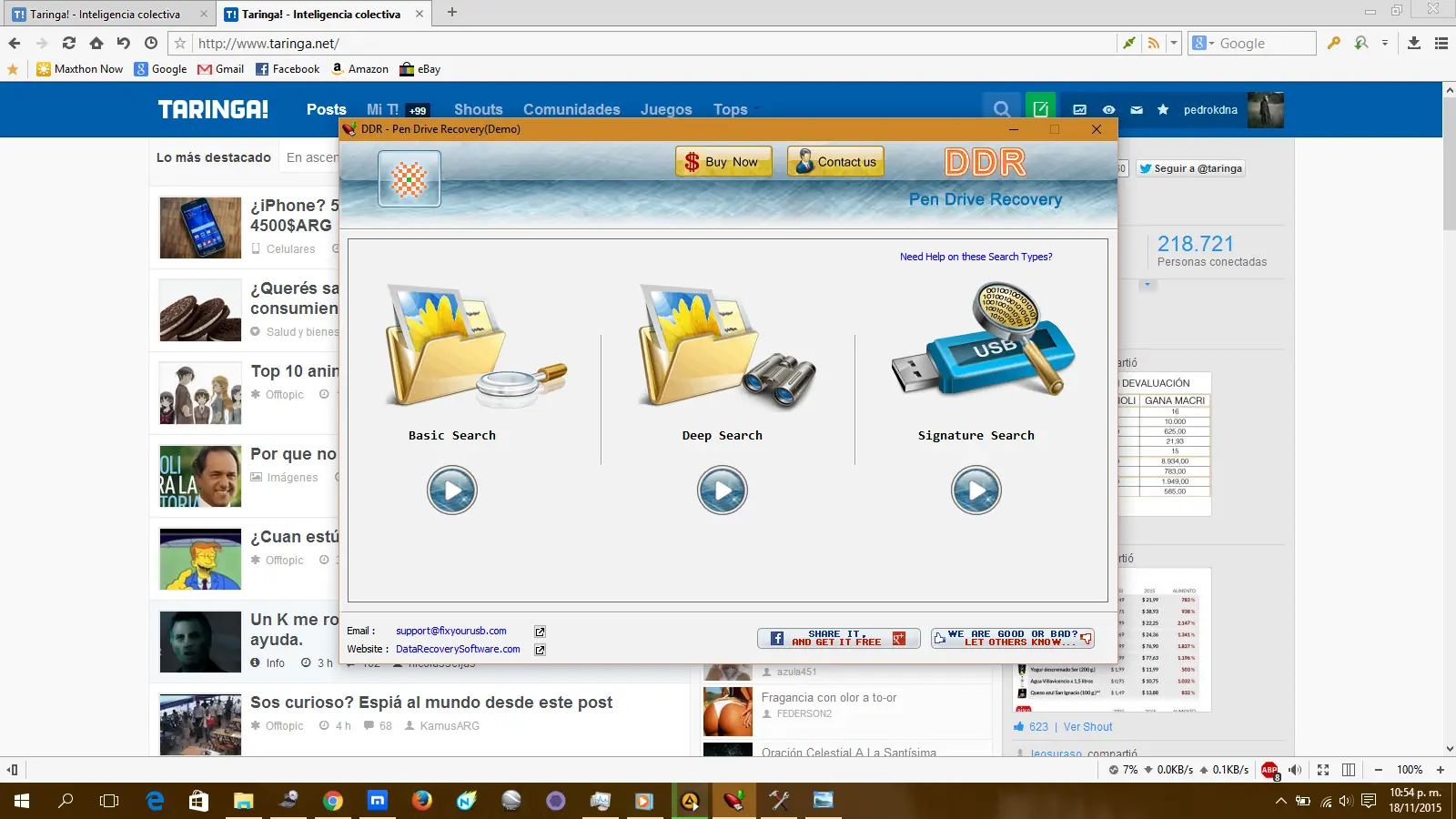Mute sound using the speaker icon
This screenshot has width=1456, height=819.
1294,769
